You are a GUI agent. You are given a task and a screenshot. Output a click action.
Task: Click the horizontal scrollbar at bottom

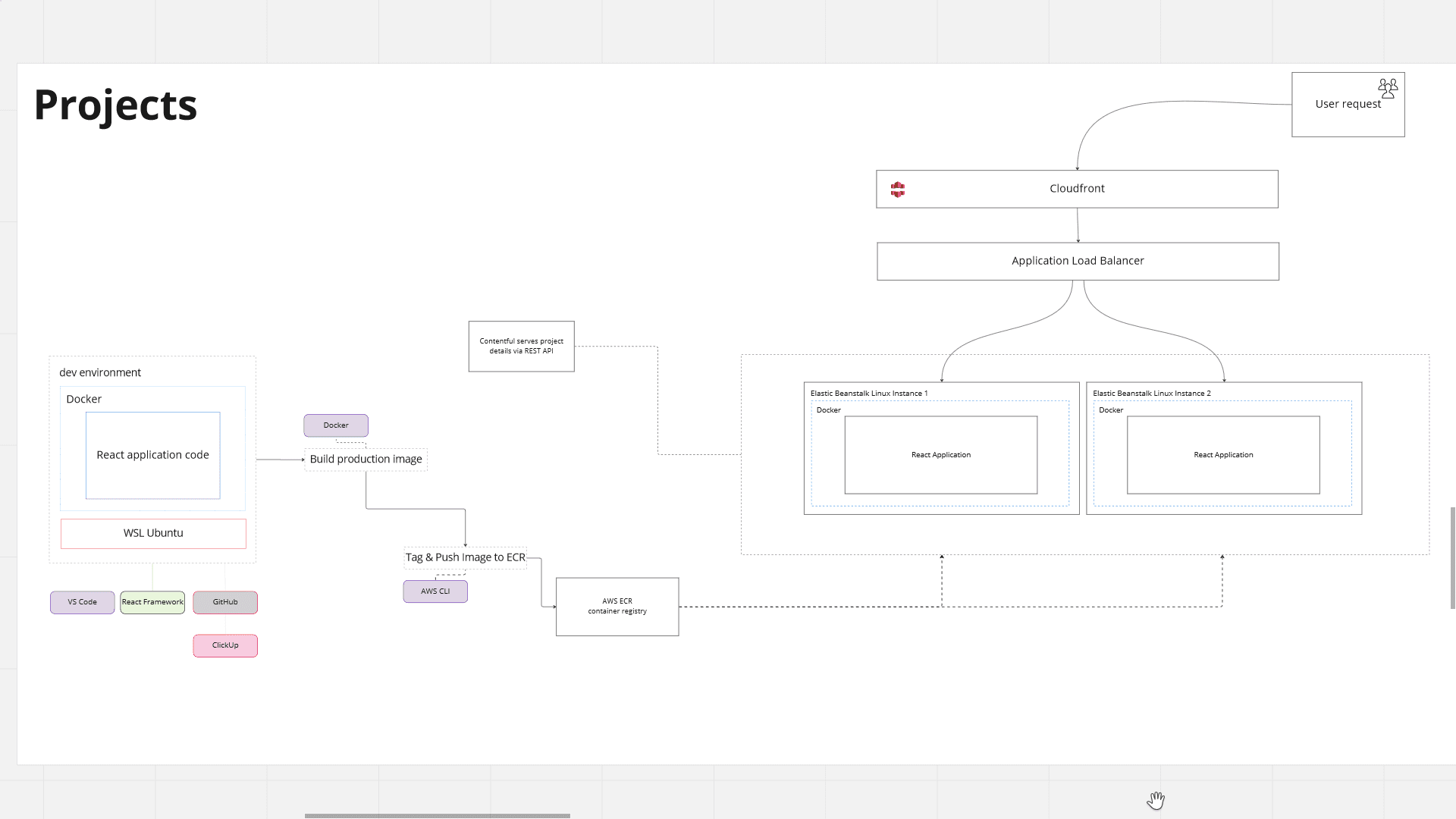(438, 816)
